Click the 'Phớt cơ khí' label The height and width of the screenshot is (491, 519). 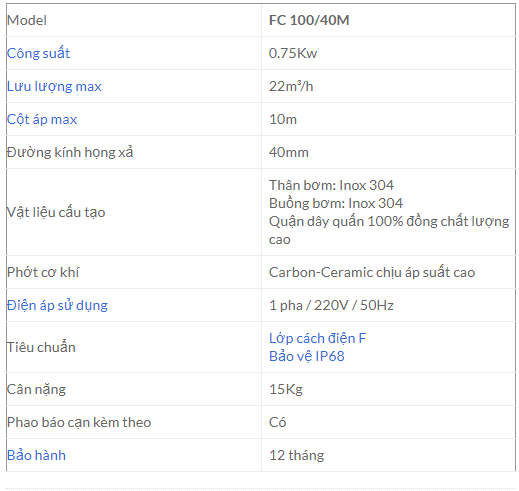[x=43, y=272]
